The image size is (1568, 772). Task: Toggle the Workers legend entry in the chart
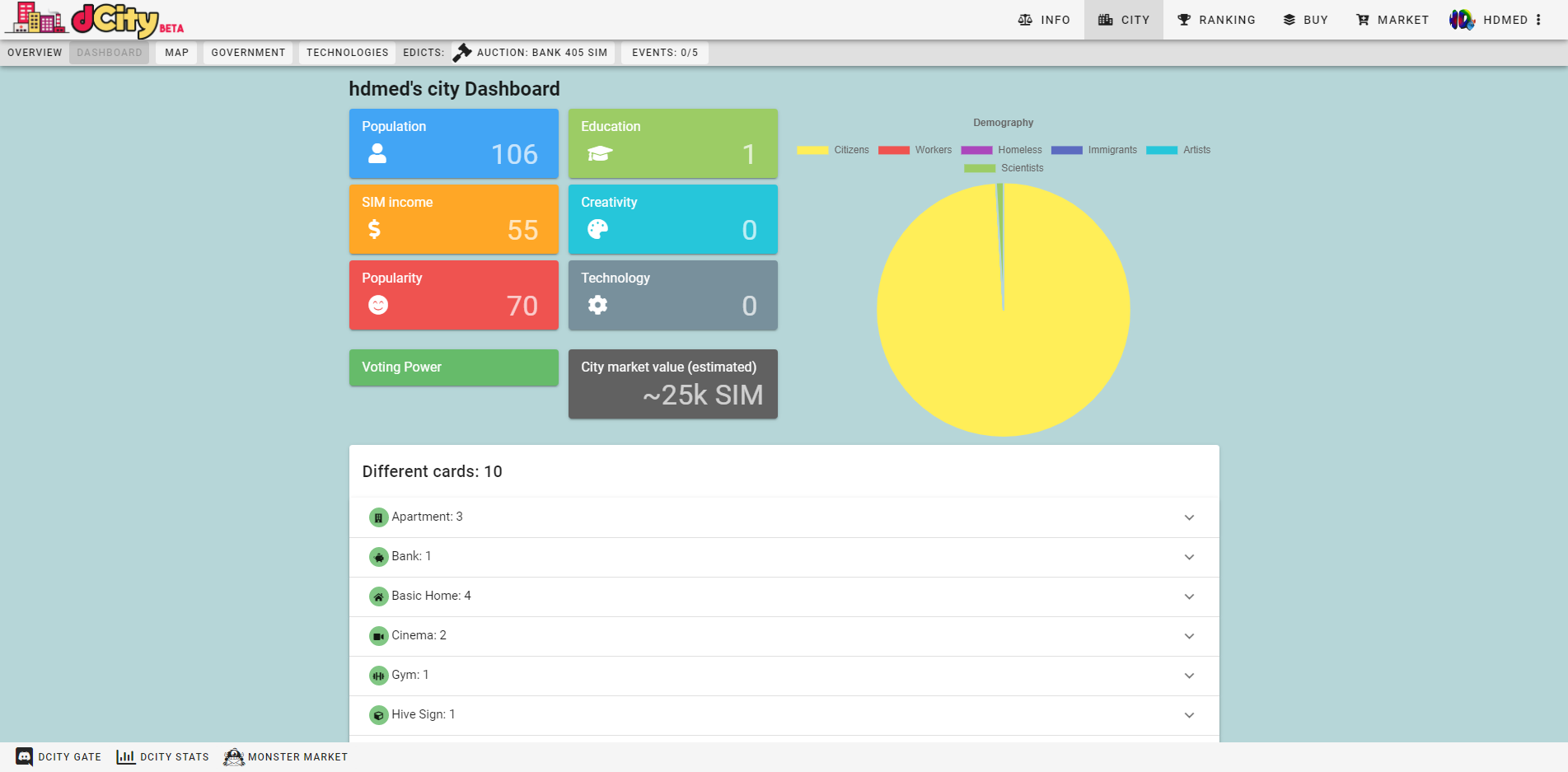(x=915, y=150)
